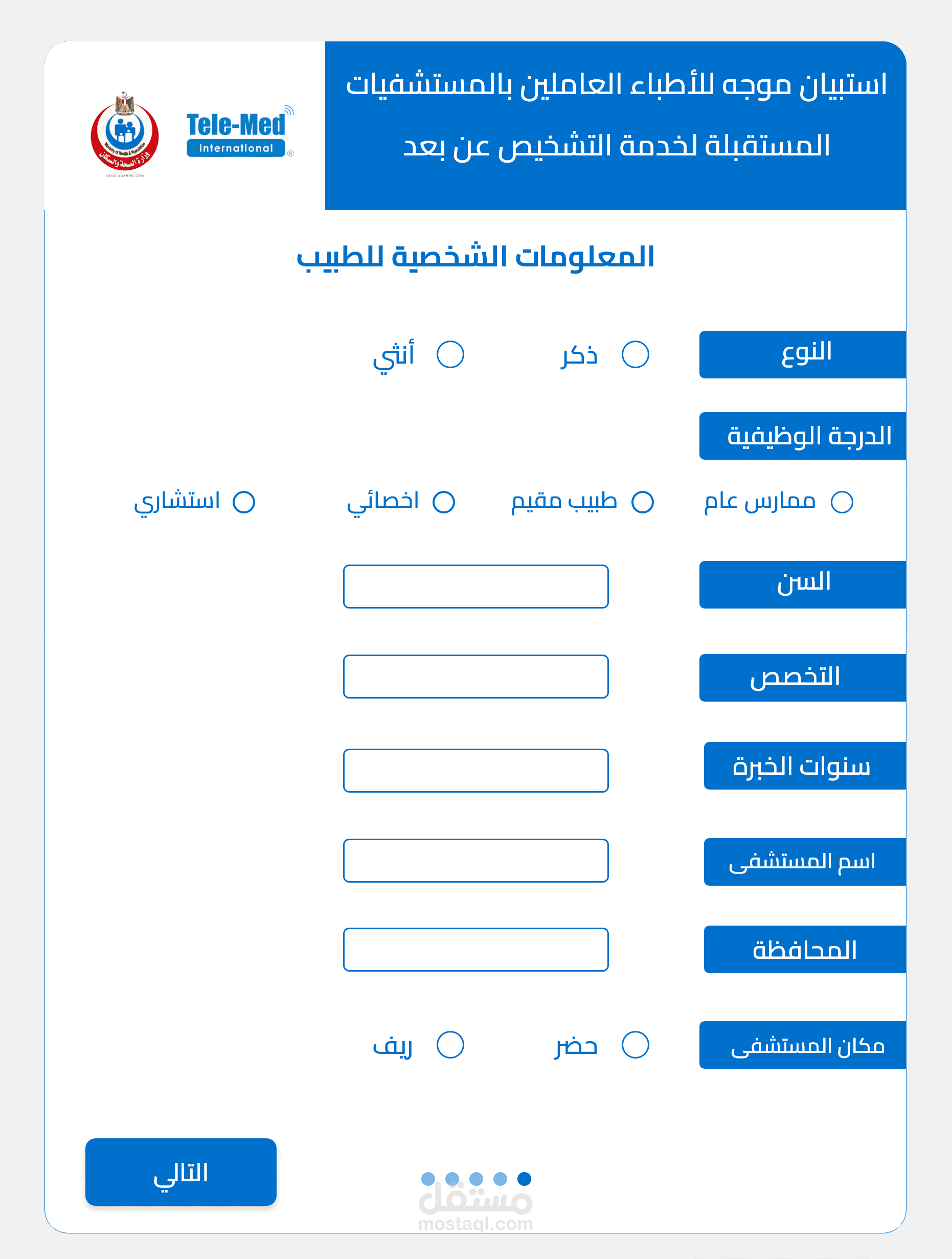The height and width of the screenshot is (1259, 952).
Task: Click the leftmost pagination dot
Action: (428, 1179)
